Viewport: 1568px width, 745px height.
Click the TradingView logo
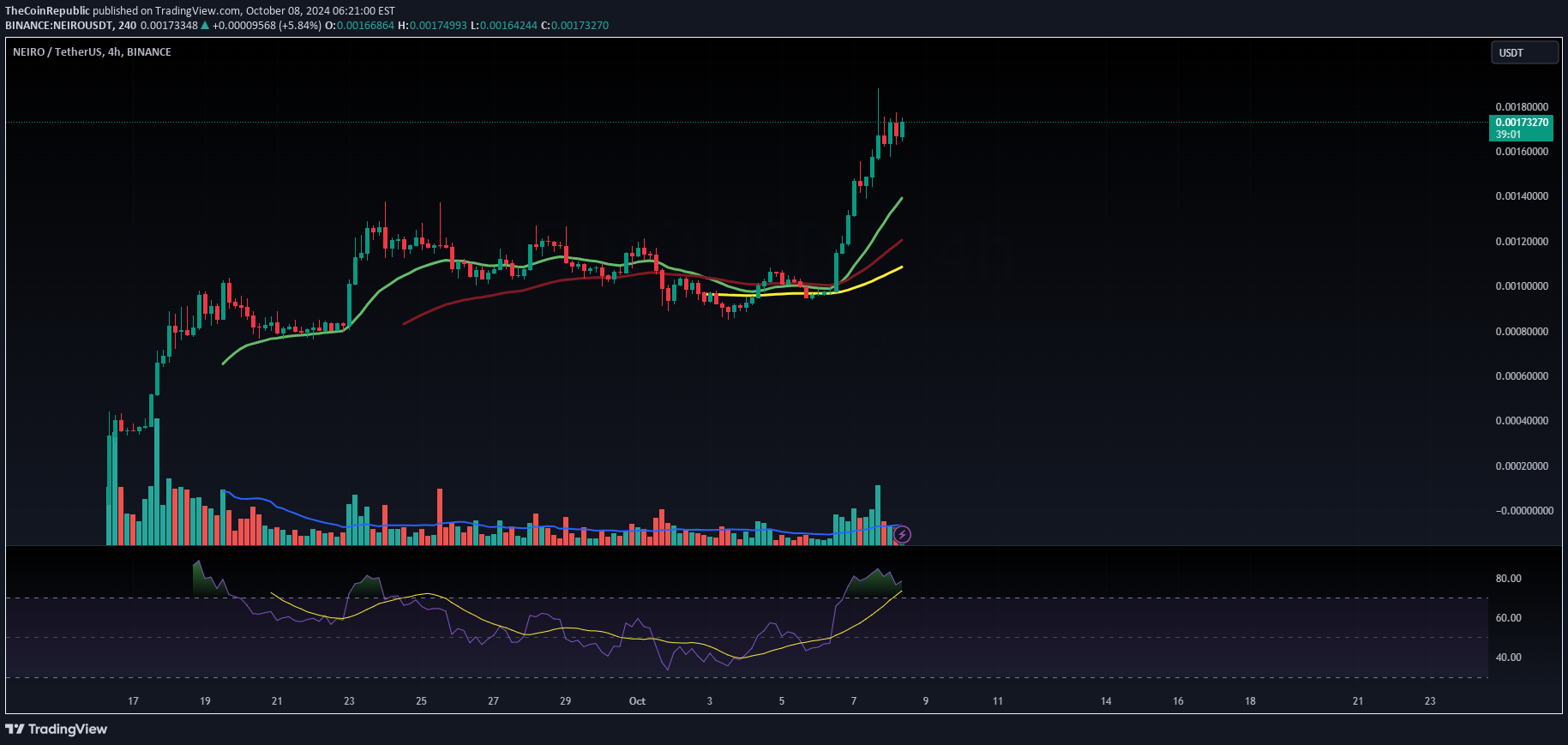[x=57, y=729]
